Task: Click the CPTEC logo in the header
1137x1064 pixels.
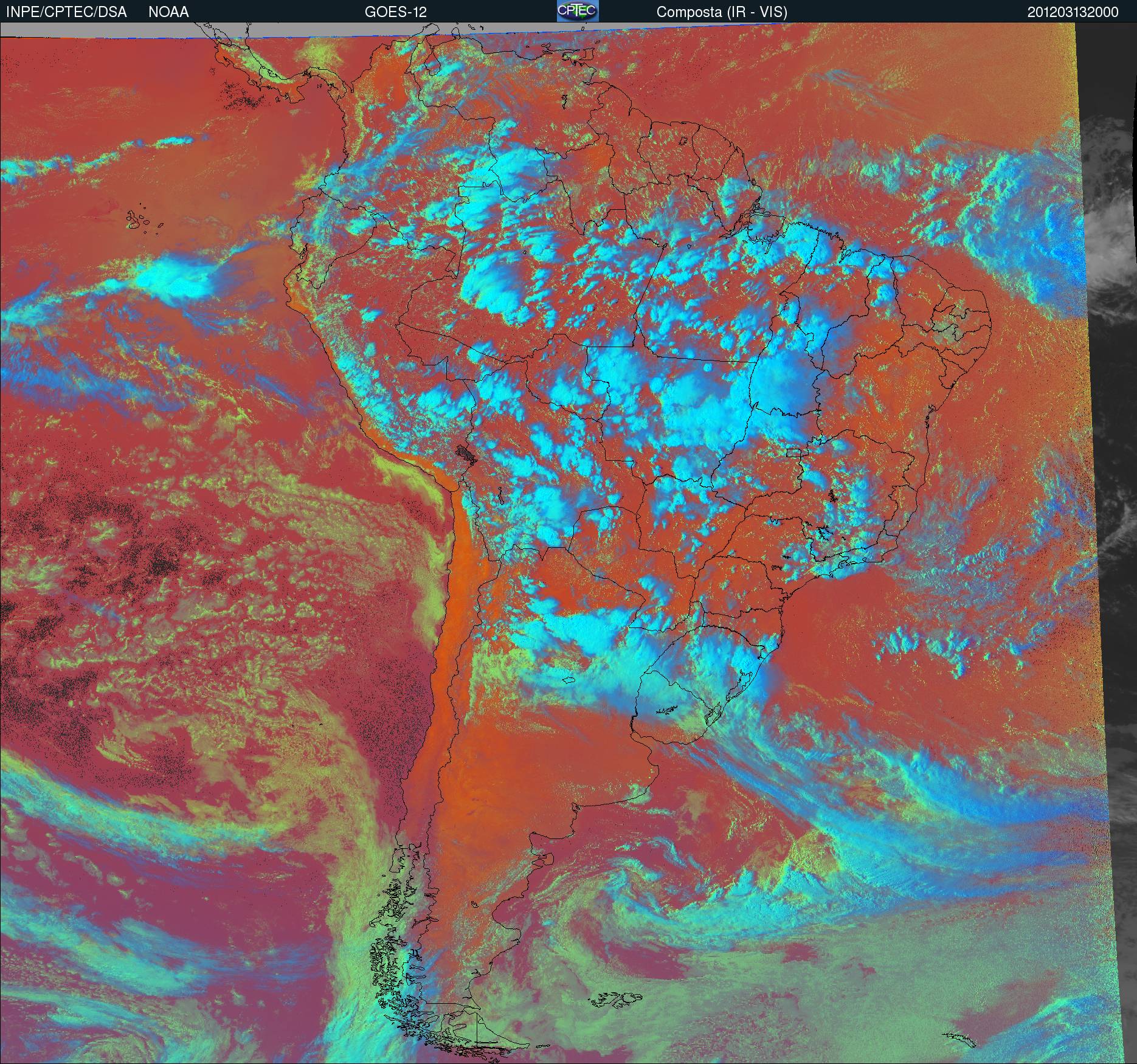Action: [578, 11]
